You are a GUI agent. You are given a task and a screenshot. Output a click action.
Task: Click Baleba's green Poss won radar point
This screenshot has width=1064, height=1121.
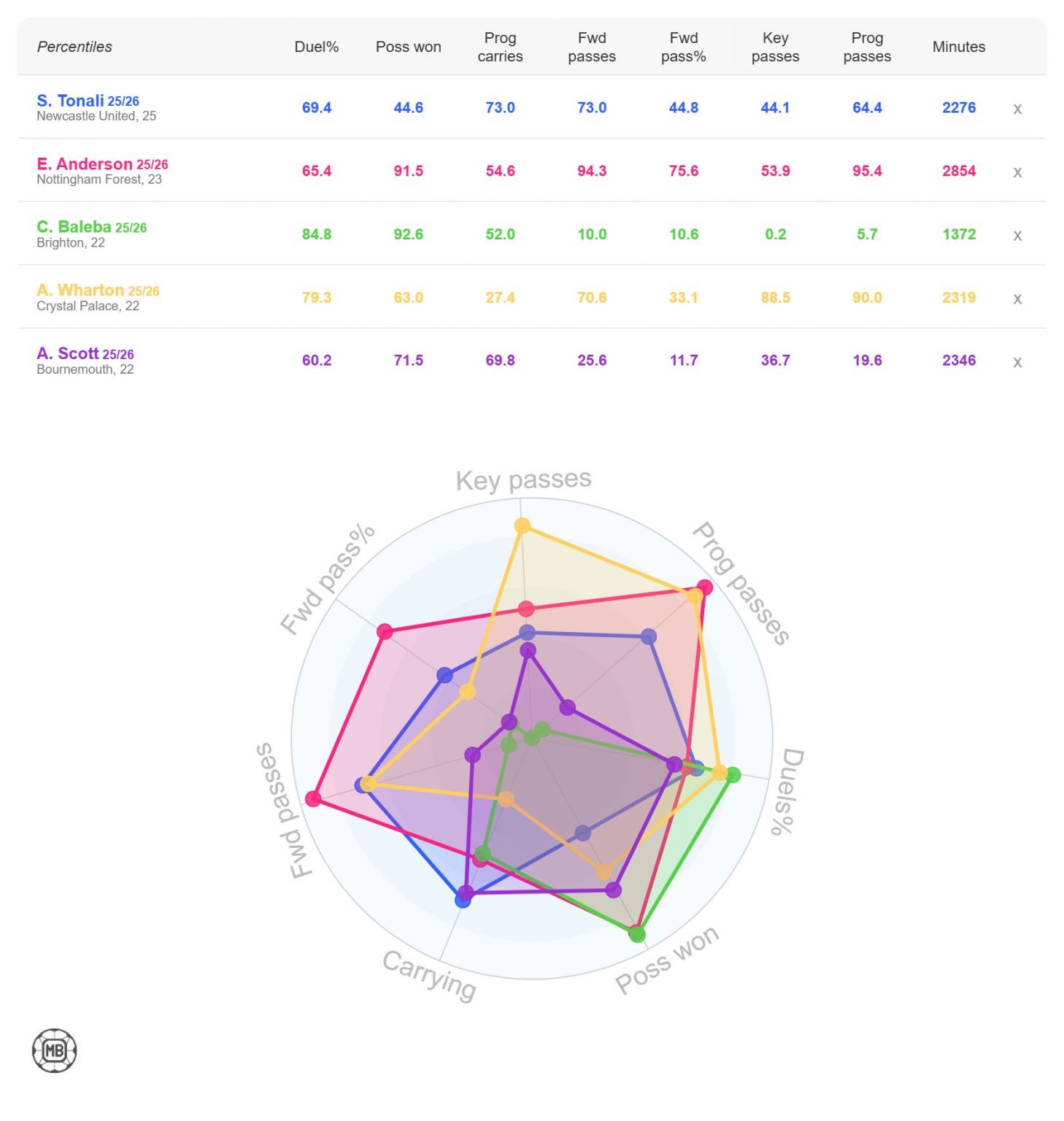tap(637, 934)
